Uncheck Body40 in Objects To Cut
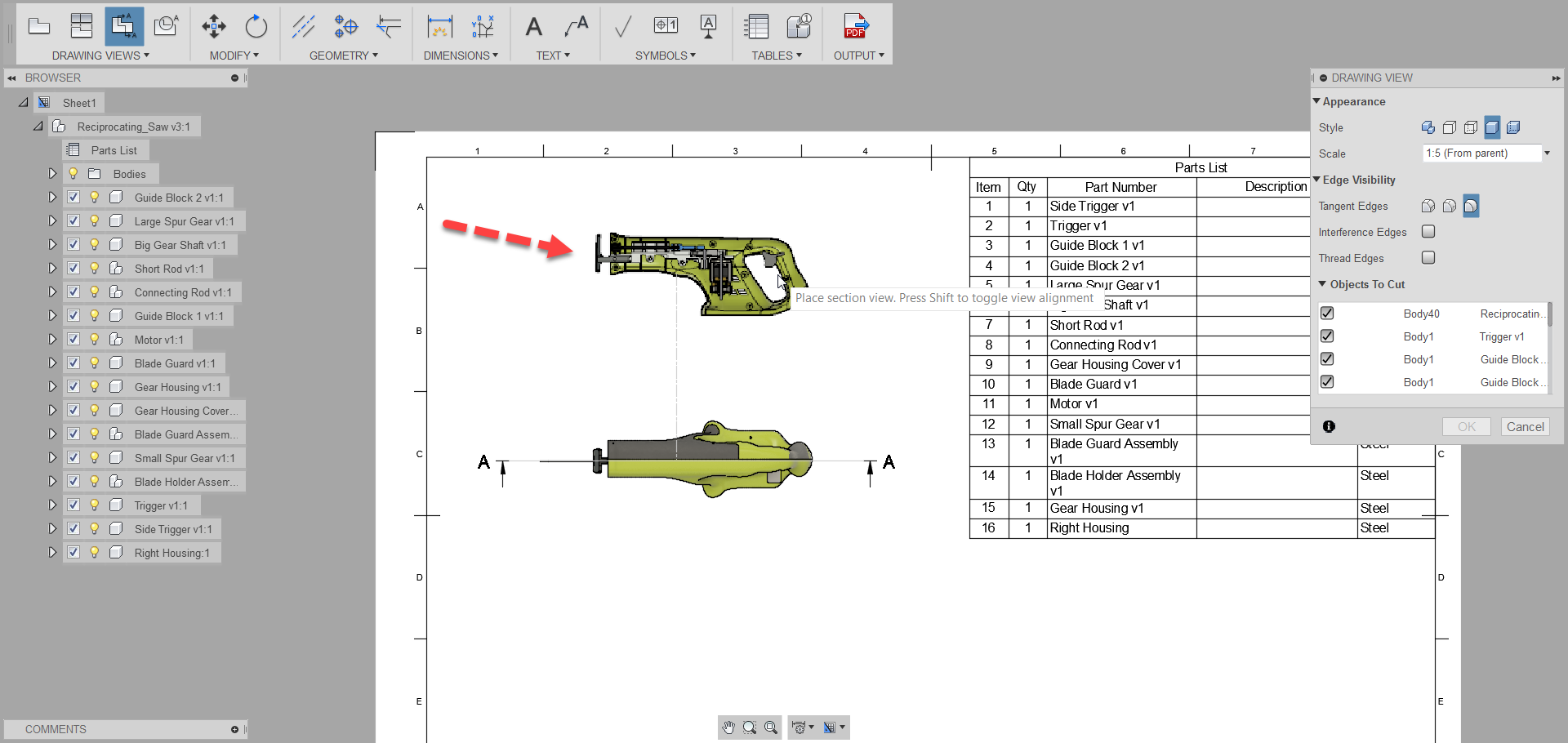The height and width of the screenshot is (743, 1568). pos(1327,313)
